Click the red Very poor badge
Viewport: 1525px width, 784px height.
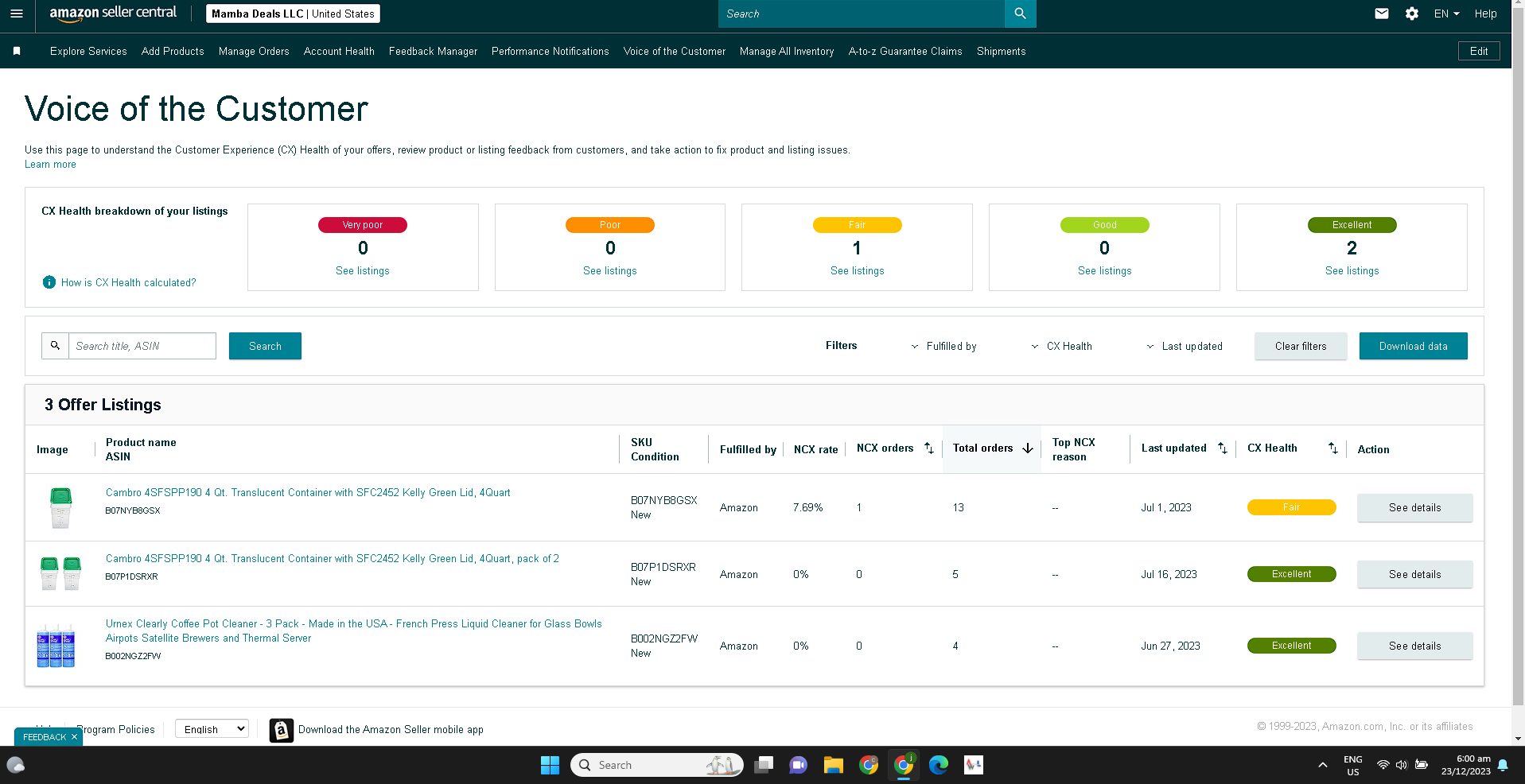[363, 225]
